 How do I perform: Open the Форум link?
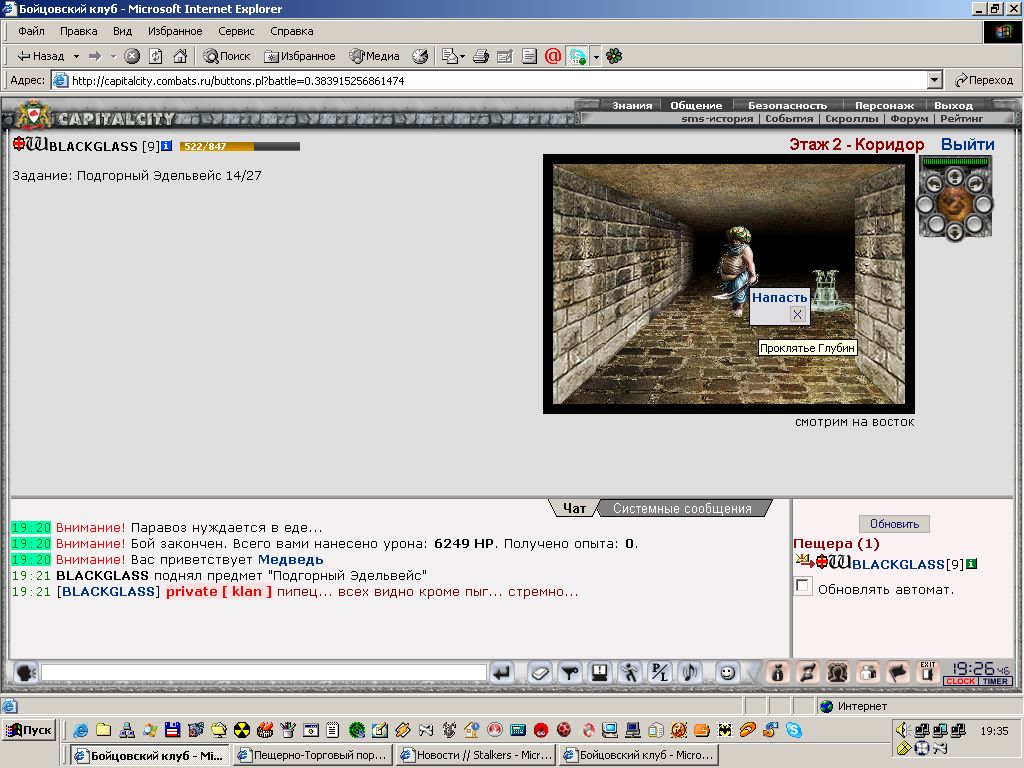[908, 119]
